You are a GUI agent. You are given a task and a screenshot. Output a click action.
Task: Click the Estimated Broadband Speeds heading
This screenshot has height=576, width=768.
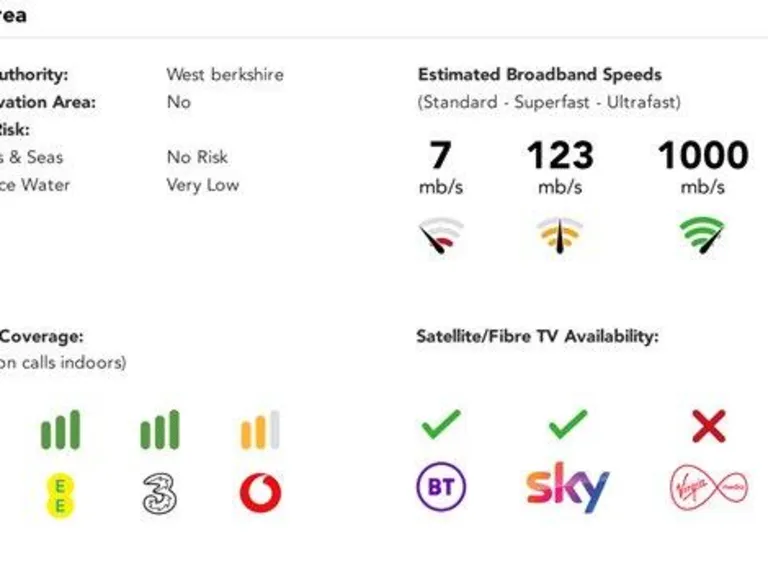539,74
